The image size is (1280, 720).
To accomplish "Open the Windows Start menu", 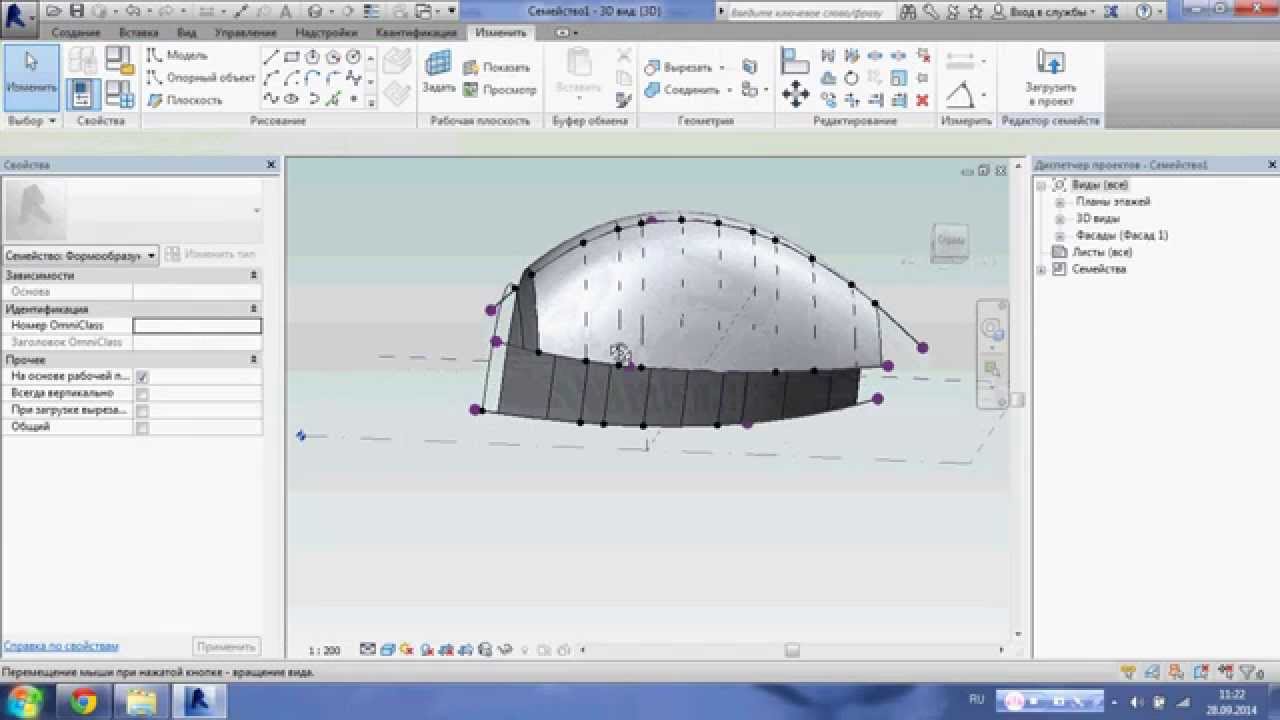I will [x=24, y=700].
